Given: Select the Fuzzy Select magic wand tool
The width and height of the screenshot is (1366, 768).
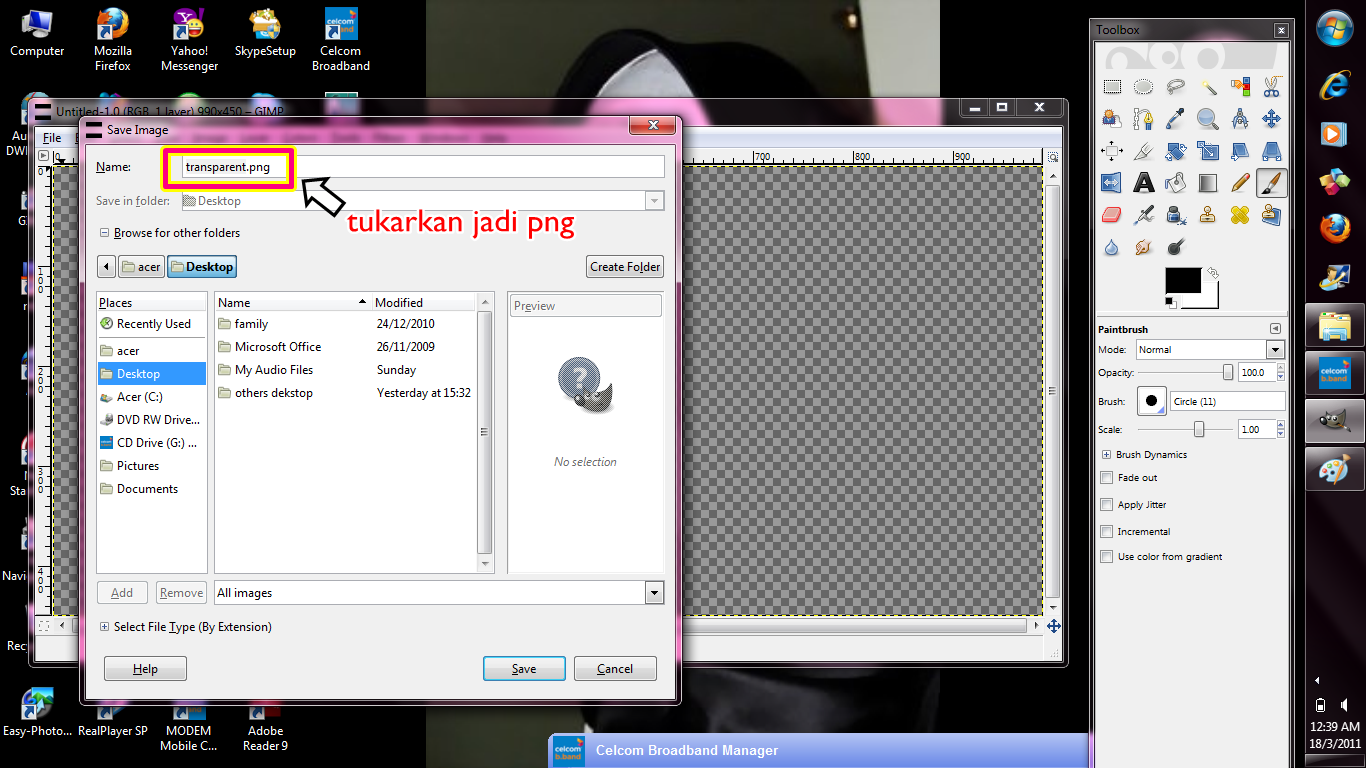Looking at the screenshot, I should pyautogui.click(x=1209, y=87).
